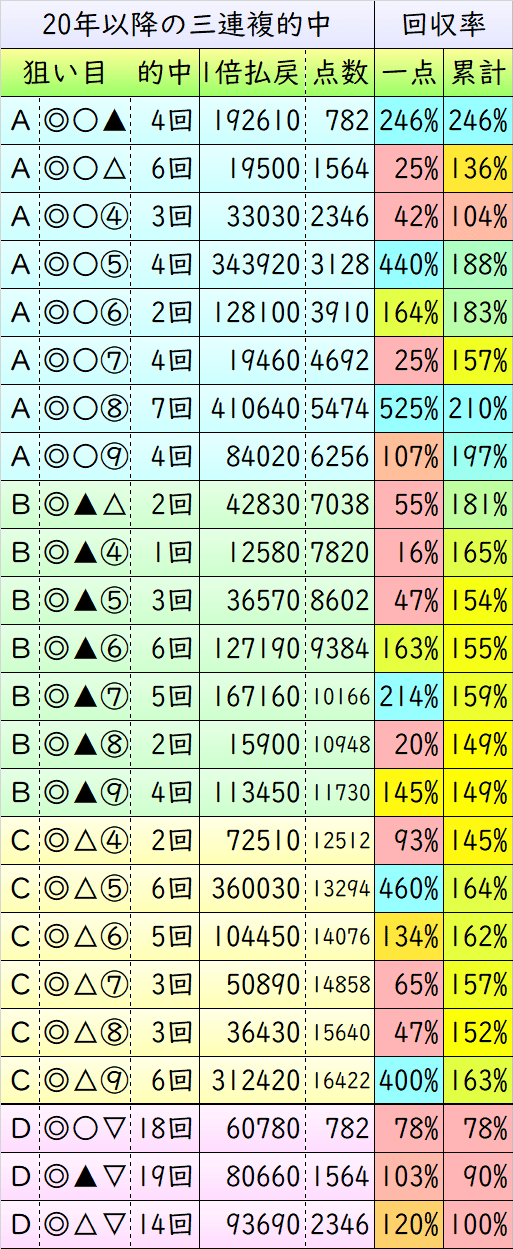Screen dimensions: 513x1249
Task: Click the cumulative 104% cell
Action: click(478, 217)
